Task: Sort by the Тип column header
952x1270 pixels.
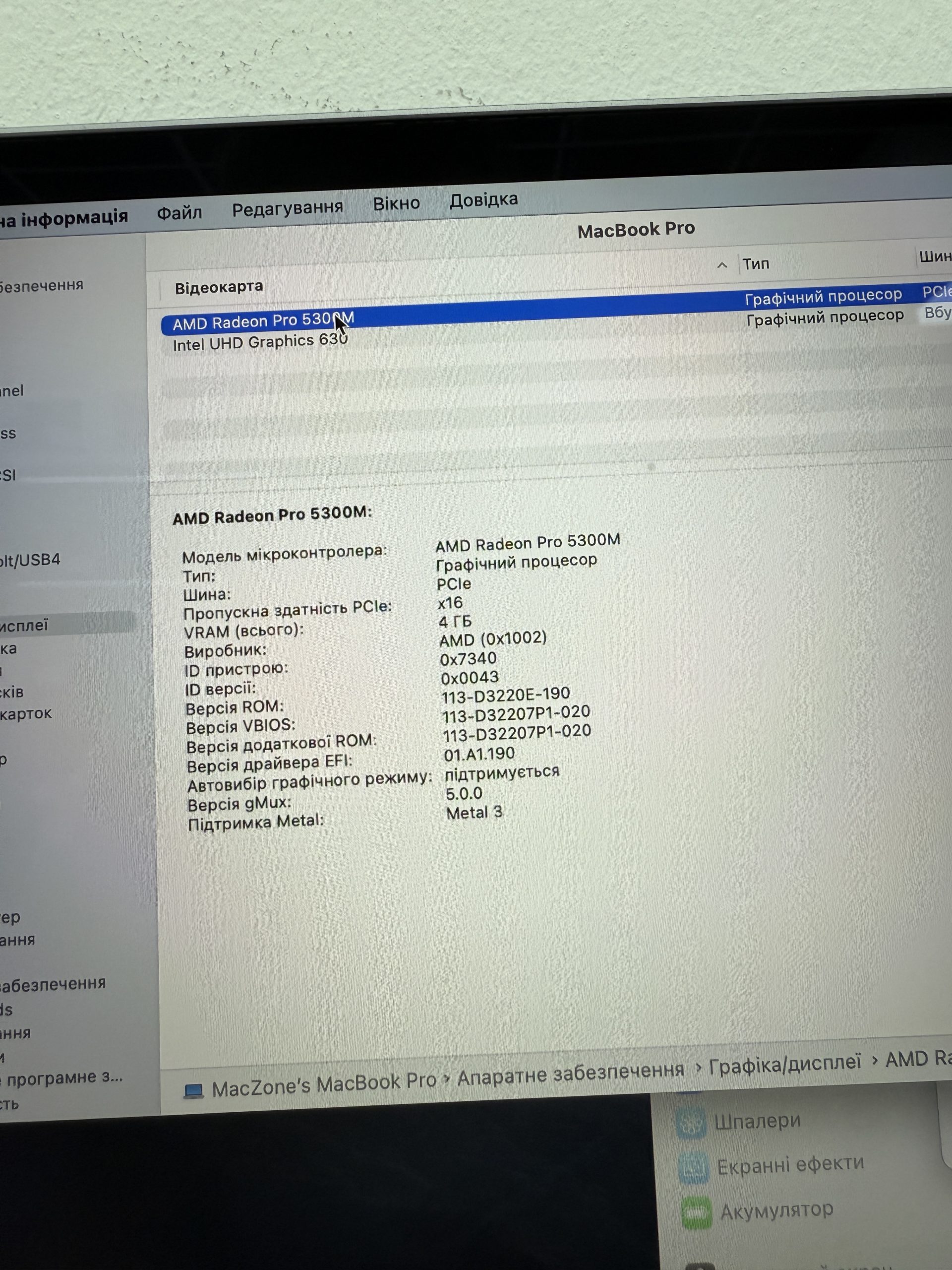Action: coord(755,263)
